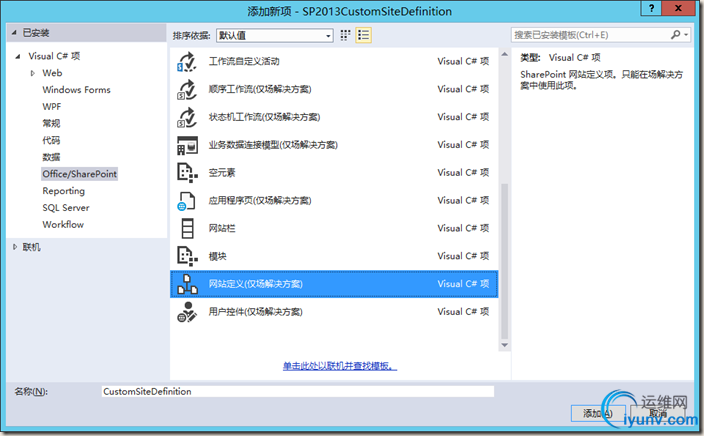
Task: Click the 取消 button
Action: tap(658, 414)
